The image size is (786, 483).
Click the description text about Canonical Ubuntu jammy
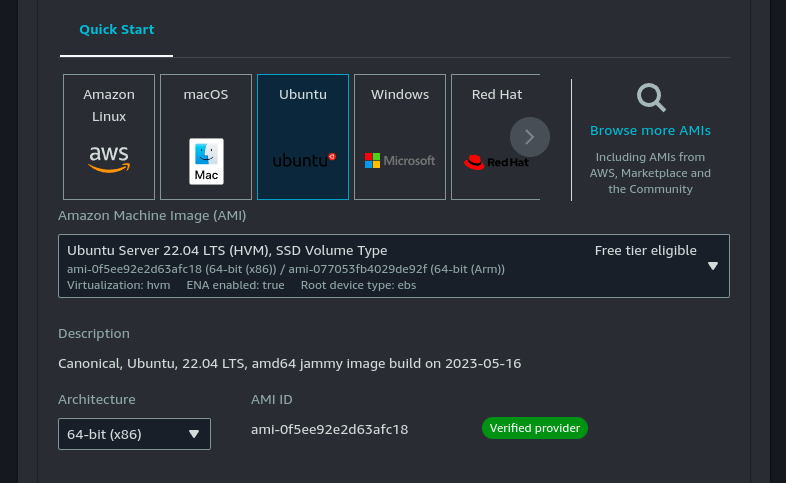pyautogui.click(x=290, y=363)
